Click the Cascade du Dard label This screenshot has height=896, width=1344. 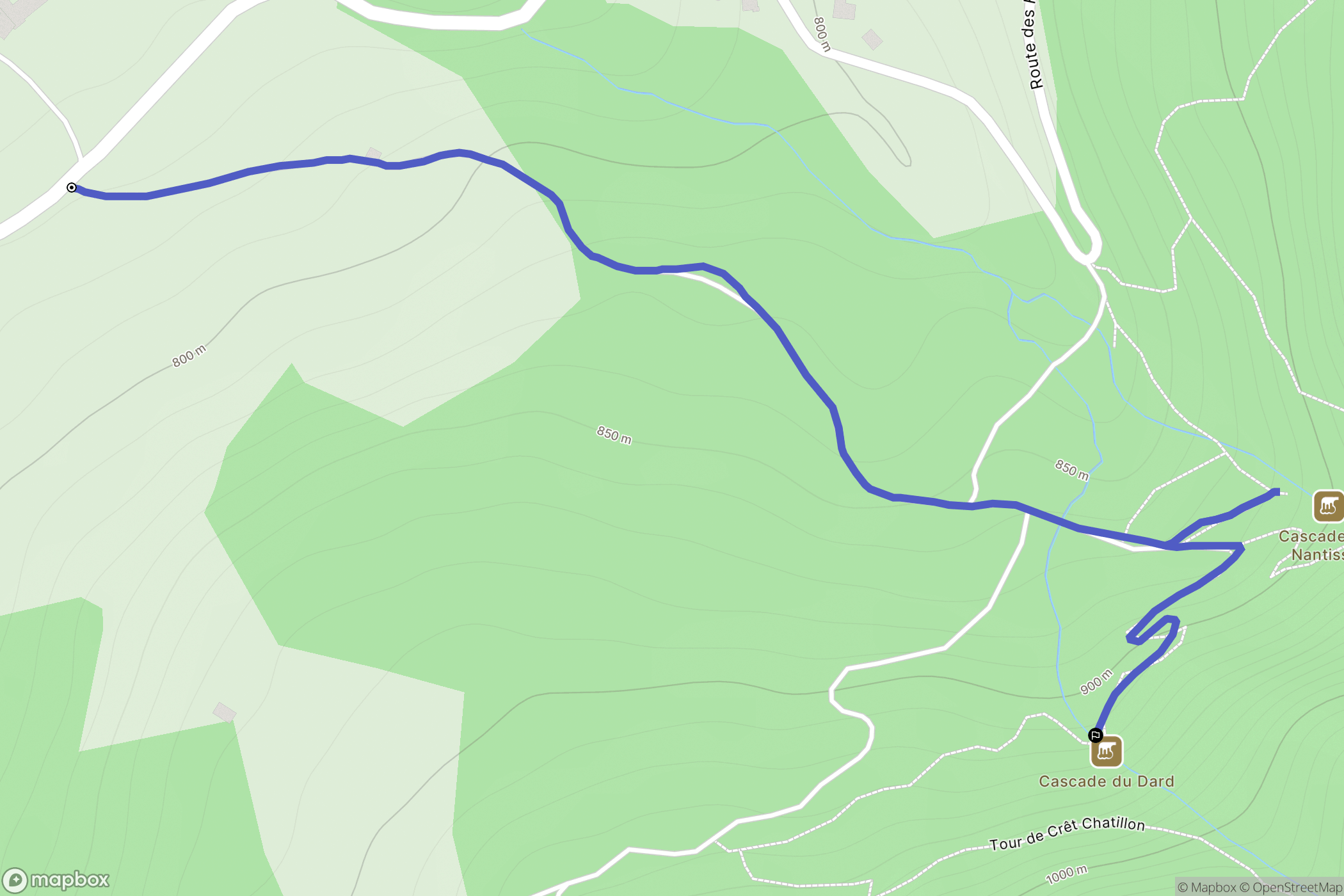point(1107,781)
